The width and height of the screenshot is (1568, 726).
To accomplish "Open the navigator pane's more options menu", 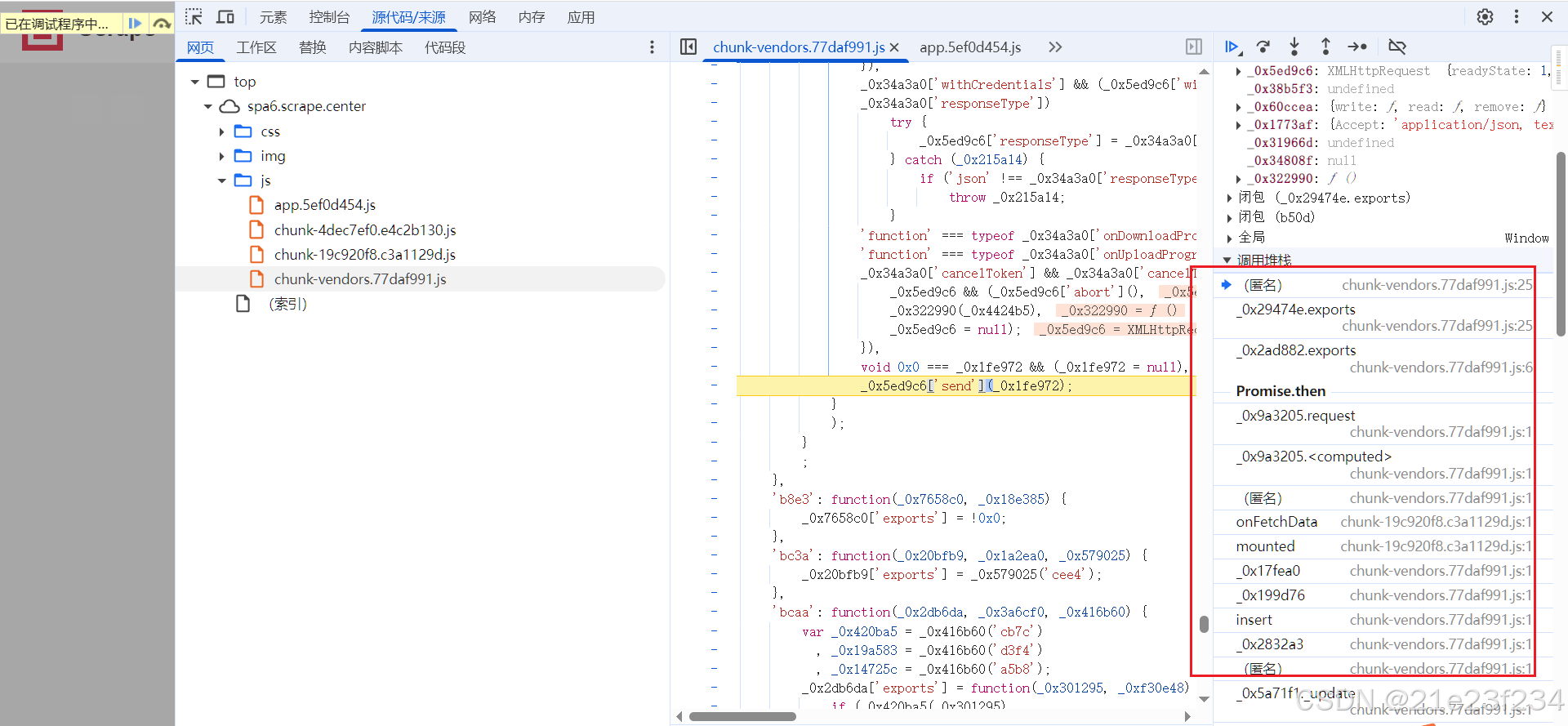I will point(652,47).
